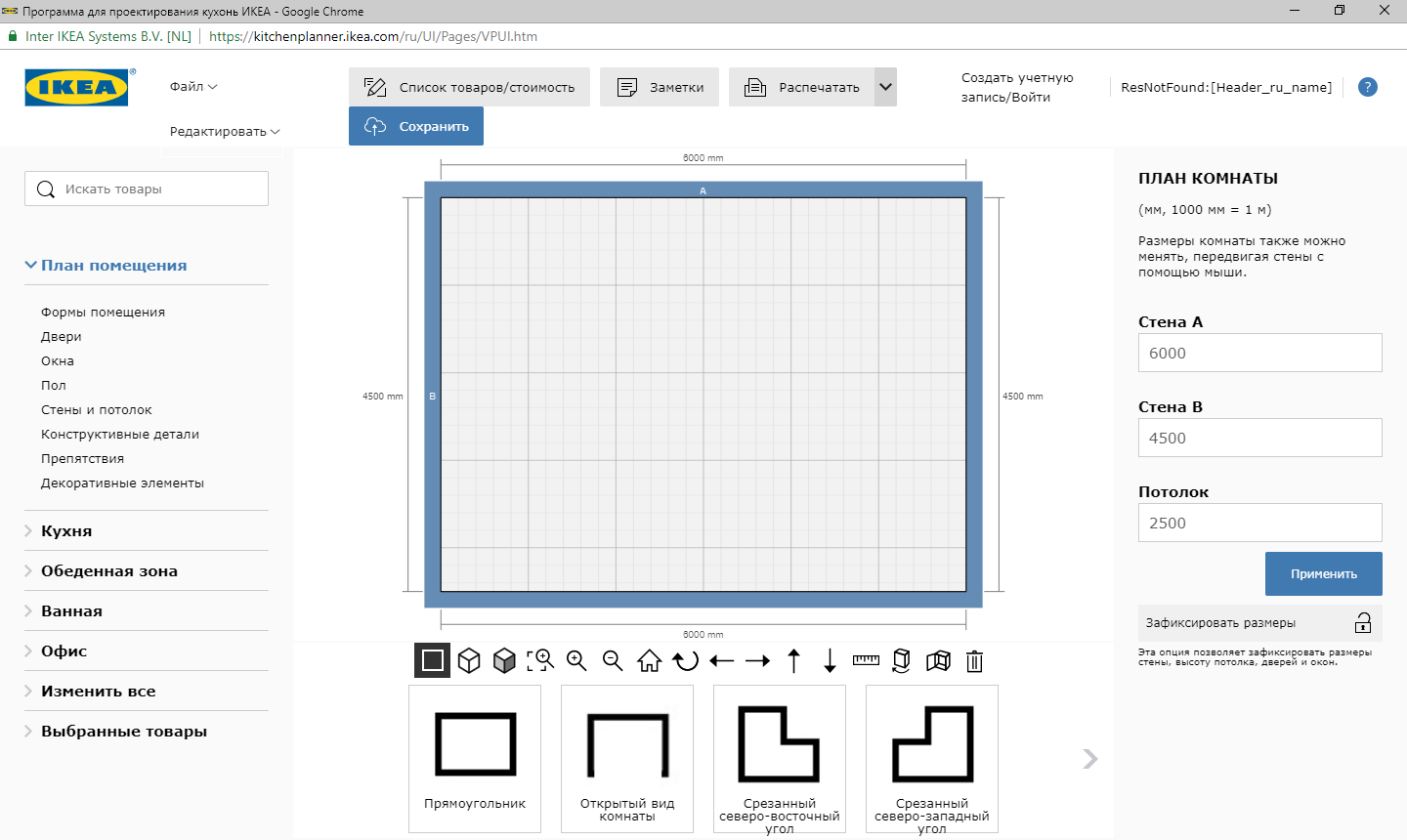Click the Применить button
The width and height of the screenshot is (1407, 840).
point(1324,574)
